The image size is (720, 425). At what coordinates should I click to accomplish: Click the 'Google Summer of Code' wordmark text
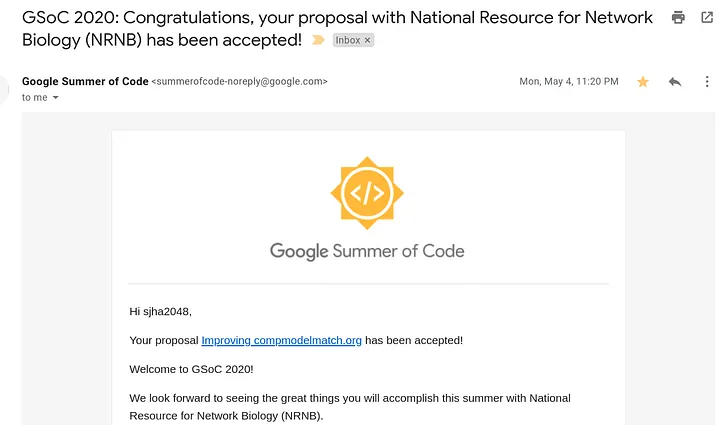tap(367, 250)
